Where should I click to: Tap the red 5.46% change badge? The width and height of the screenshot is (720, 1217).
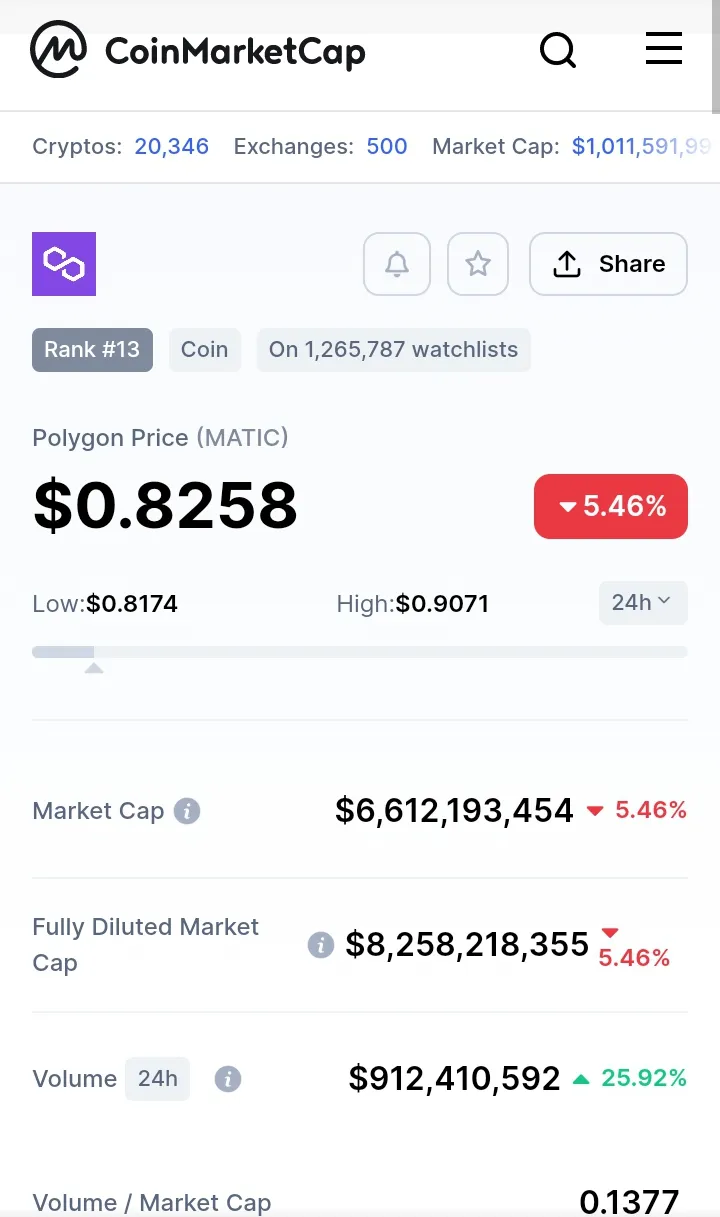pyautogui.click(x=611, y=506)
